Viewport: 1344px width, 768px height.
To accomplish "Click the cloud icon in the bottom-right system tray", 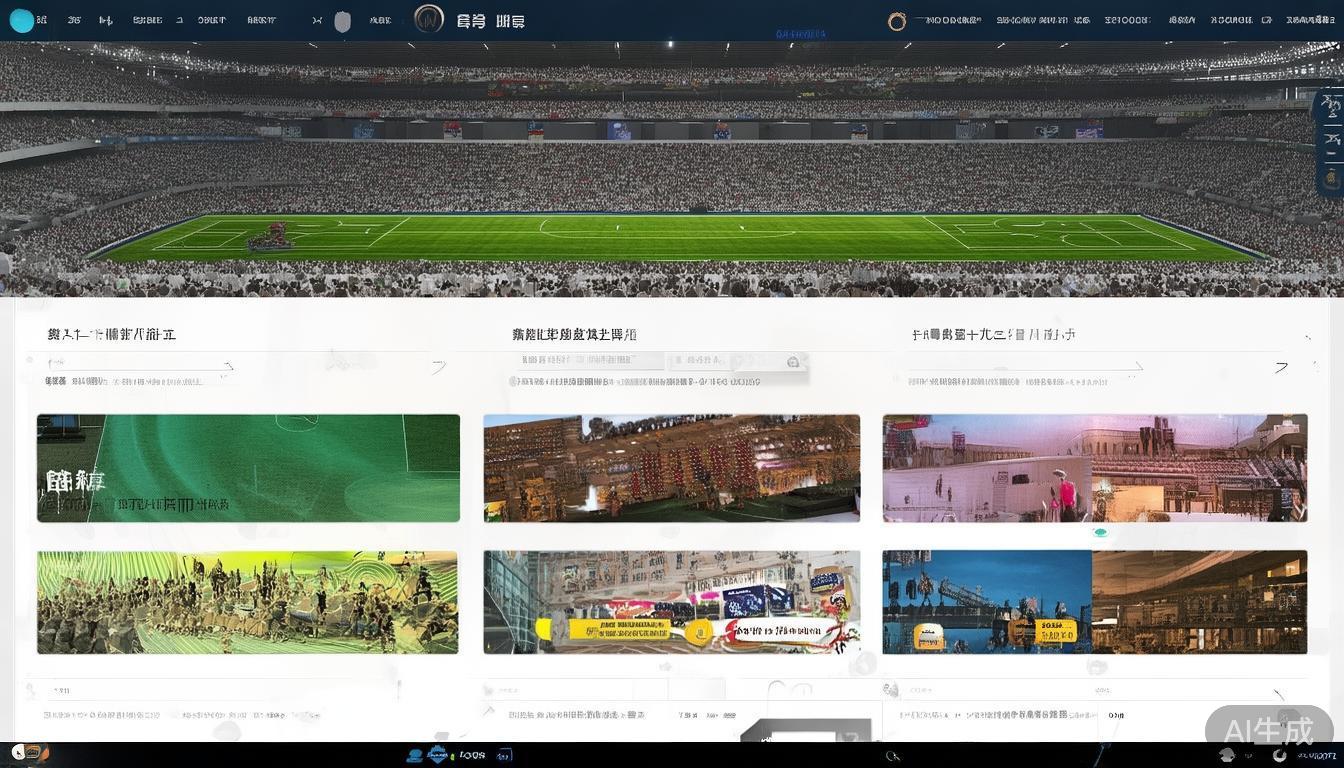I will (x=1227, y=755).
